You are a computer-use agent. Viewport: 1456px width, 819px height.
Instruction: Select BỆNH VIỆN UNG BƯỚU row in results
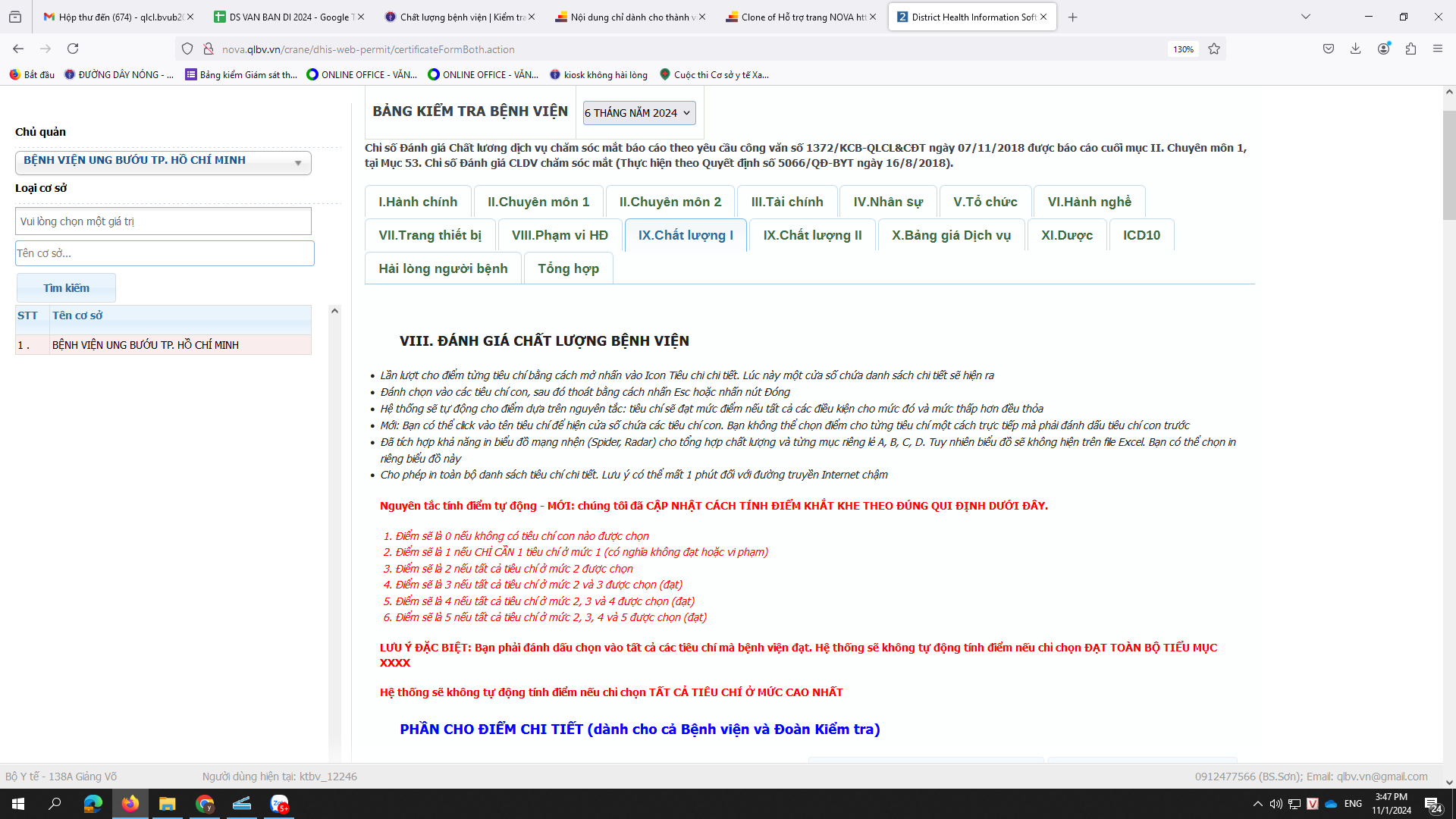point(163,345)
